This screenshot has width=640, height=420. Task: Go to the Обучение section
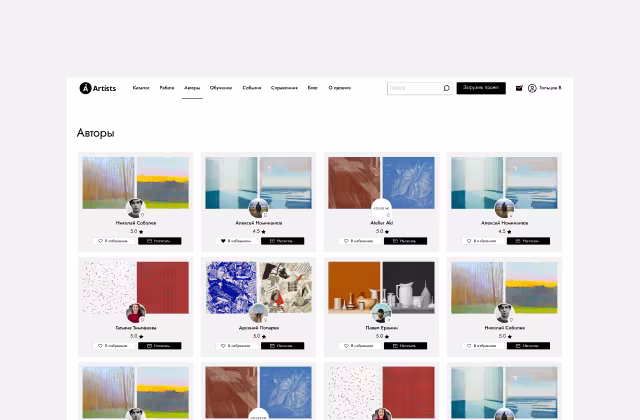pyautogui.click(x=221, y=88)
